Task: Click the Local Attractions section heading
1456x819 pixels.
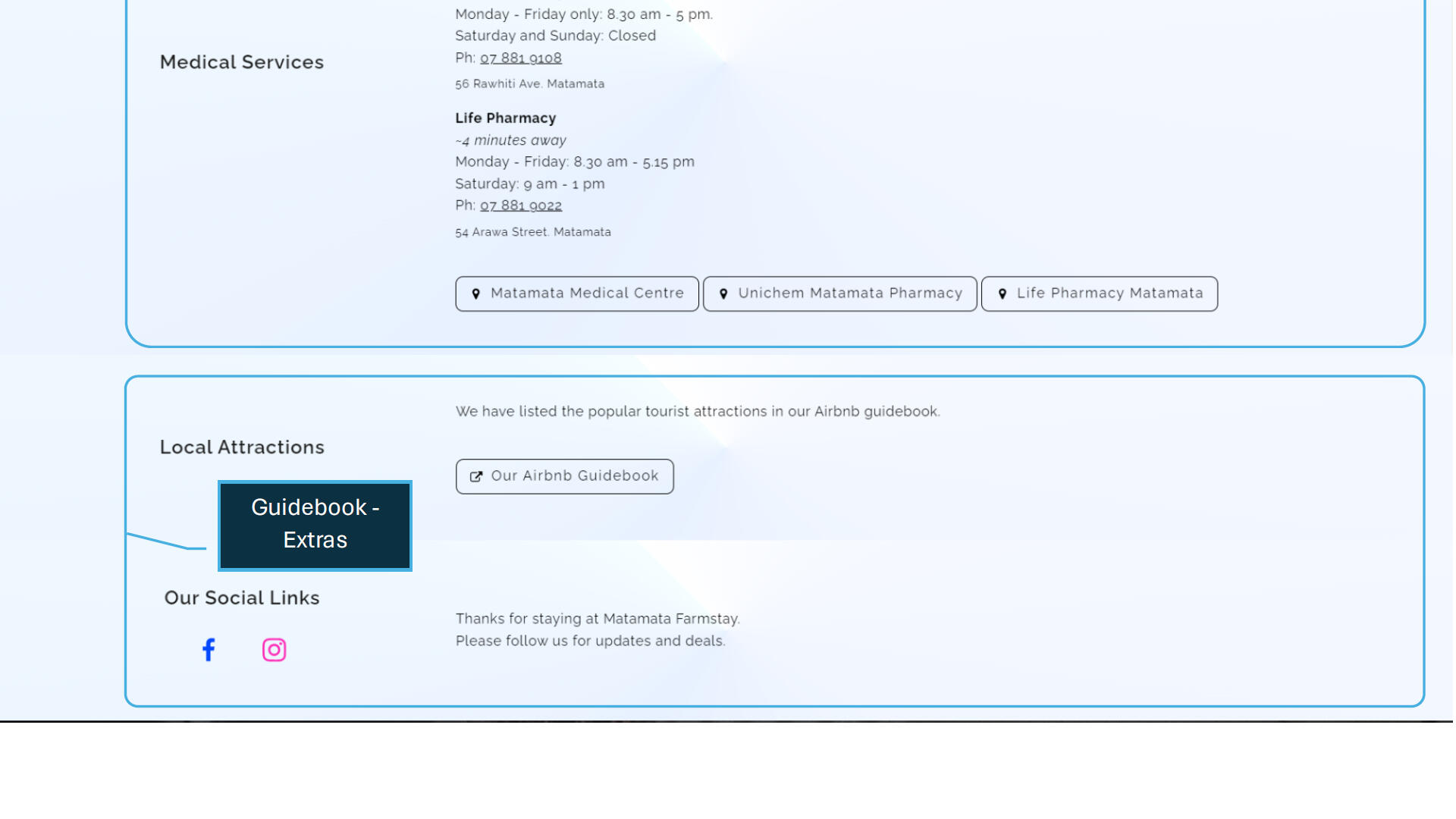Action: [242, 447]
